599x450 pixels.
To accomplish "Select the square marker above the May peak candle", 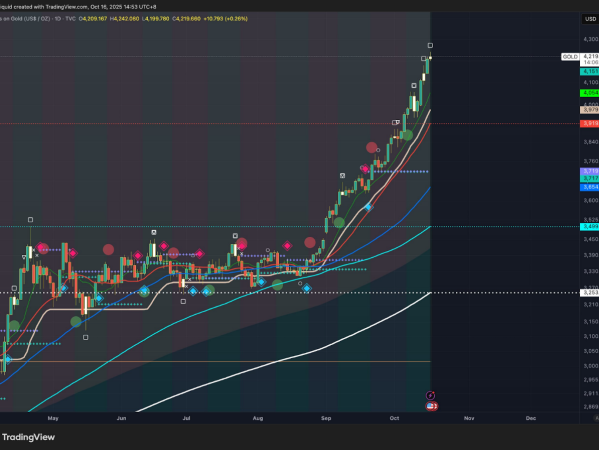I will pyautogui.click(x=31, y=220).
